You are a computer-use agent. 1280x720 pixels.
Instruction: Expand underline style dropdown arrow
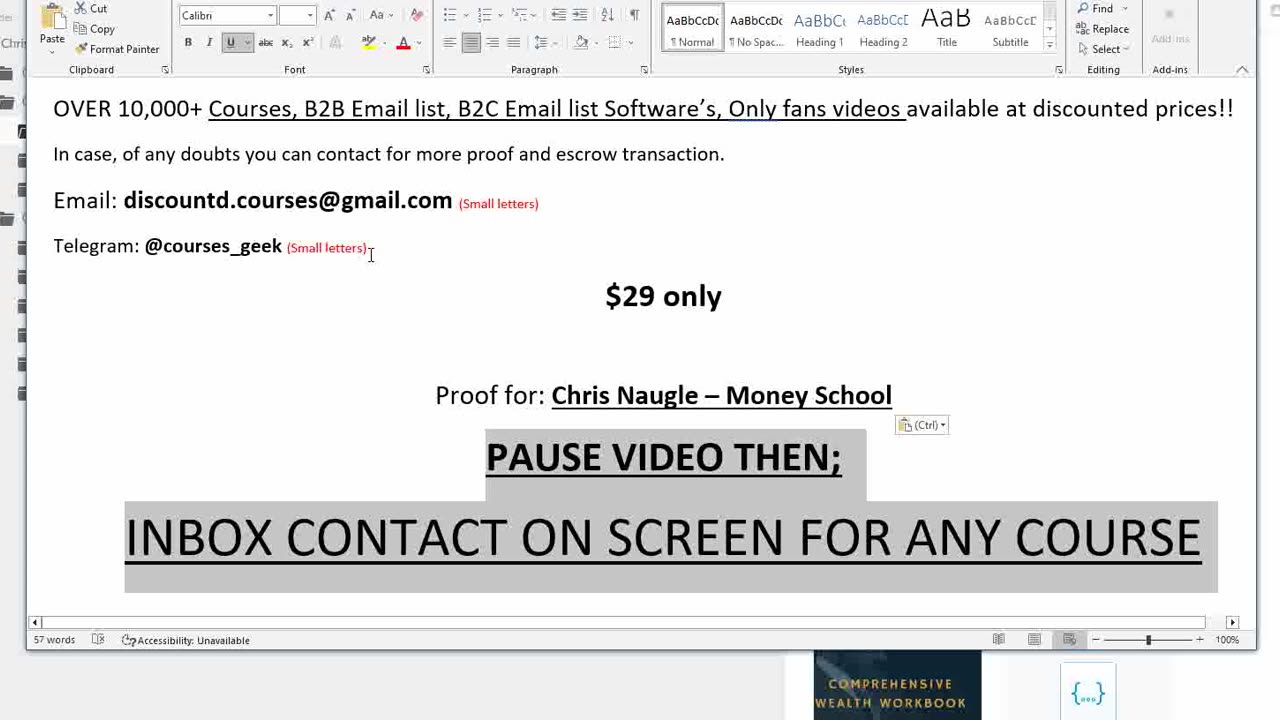click(247, 43)
